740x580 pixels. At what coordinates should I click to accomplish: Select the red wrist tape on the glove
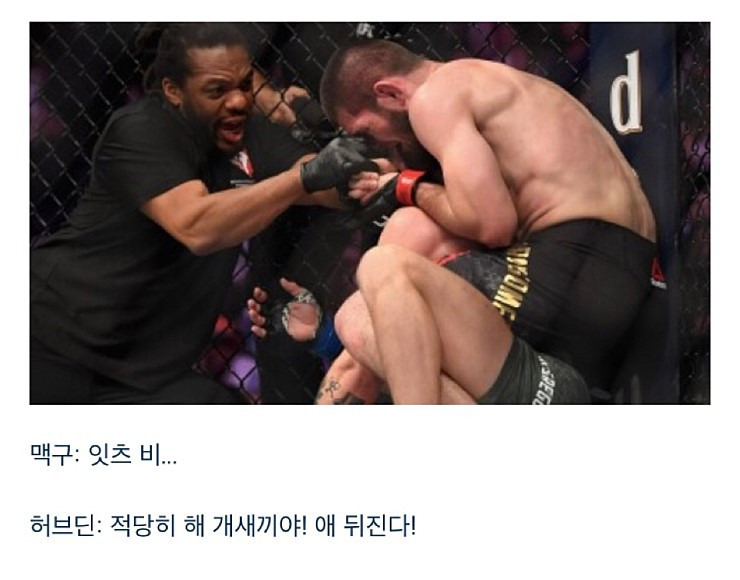coord(409,187)
